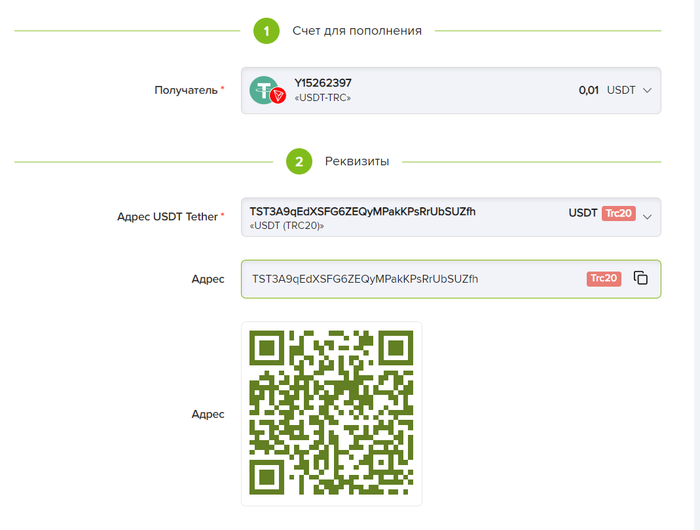Click the green step 1 circle badge
This screenshot has width=700, height=530.
tap(266, 31)
